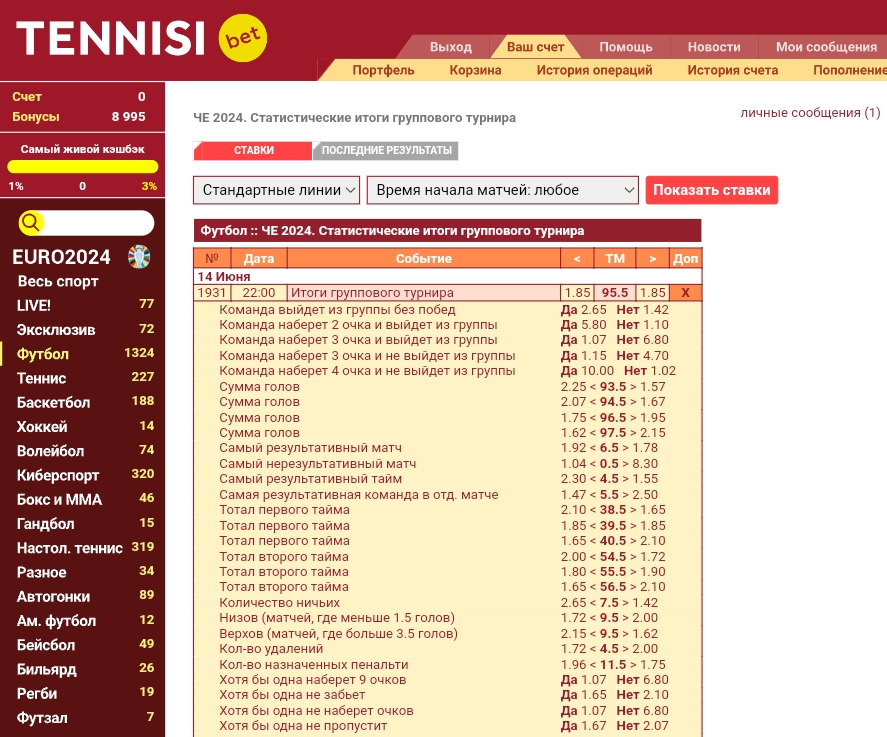Expand the Время начала матчей dropdown
This screenshot has width=887, height=737.
point(502,190)
